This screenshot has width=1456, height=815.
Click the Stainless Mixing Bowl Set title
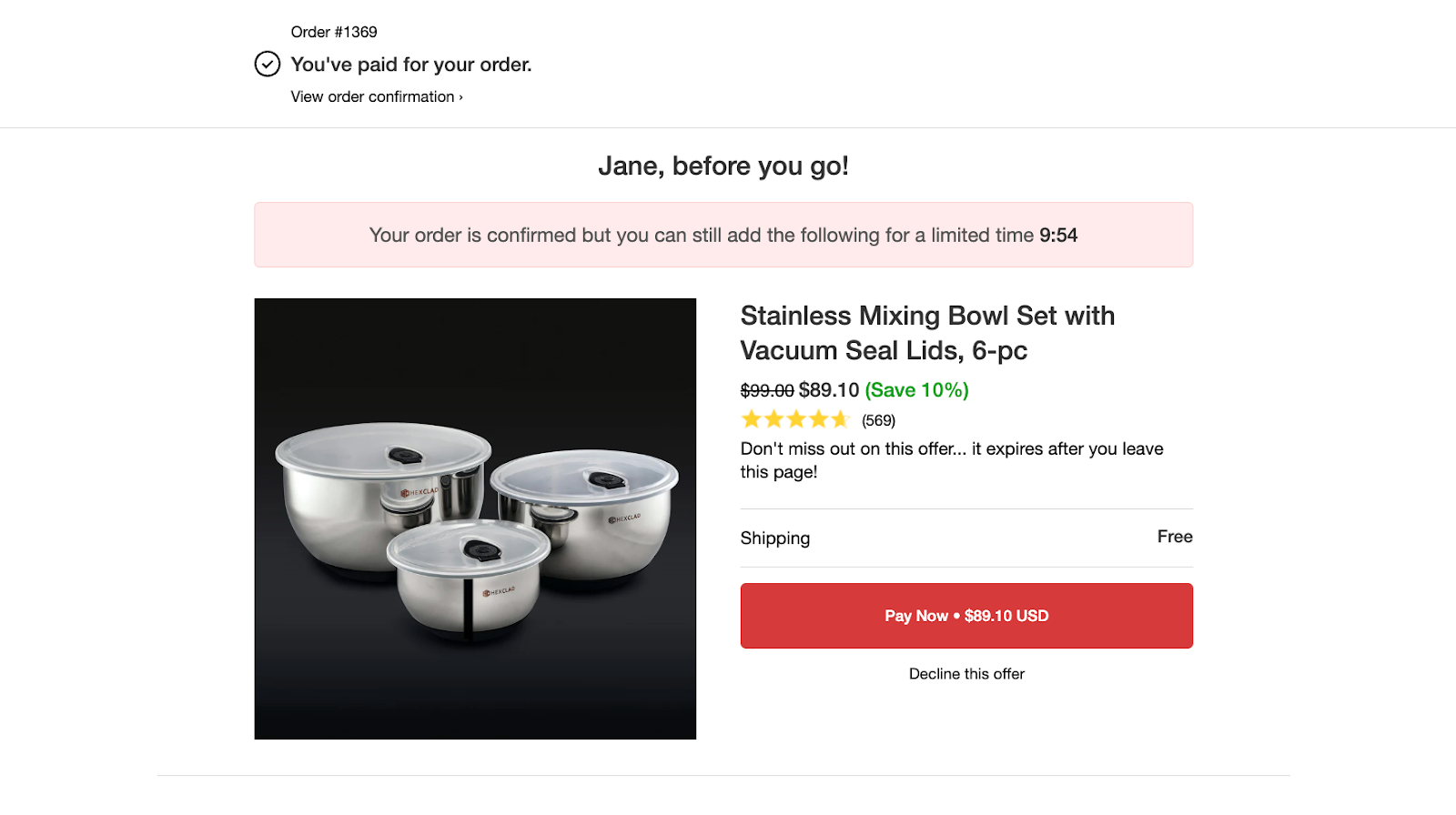click(x=926, y=333)
